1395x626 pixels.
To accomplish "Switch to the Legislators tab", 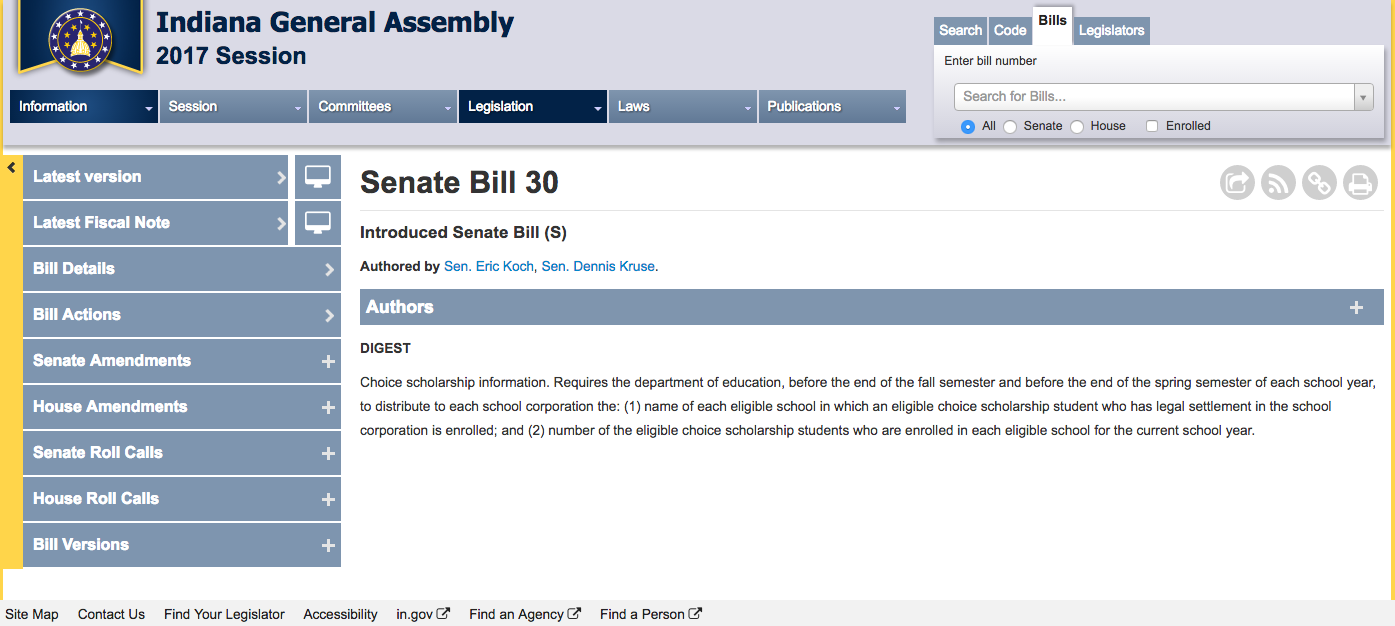I will [1111, 31].
